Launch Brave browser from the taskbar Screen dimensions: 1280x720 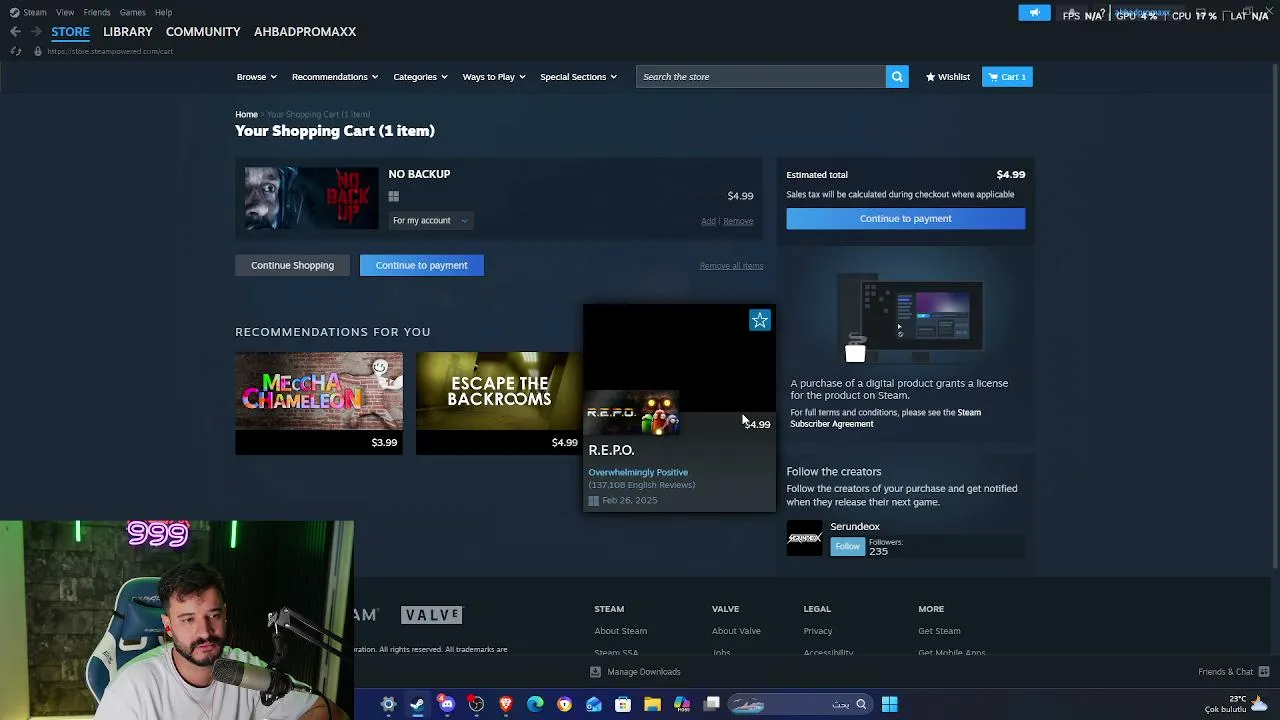click(505, 704)
